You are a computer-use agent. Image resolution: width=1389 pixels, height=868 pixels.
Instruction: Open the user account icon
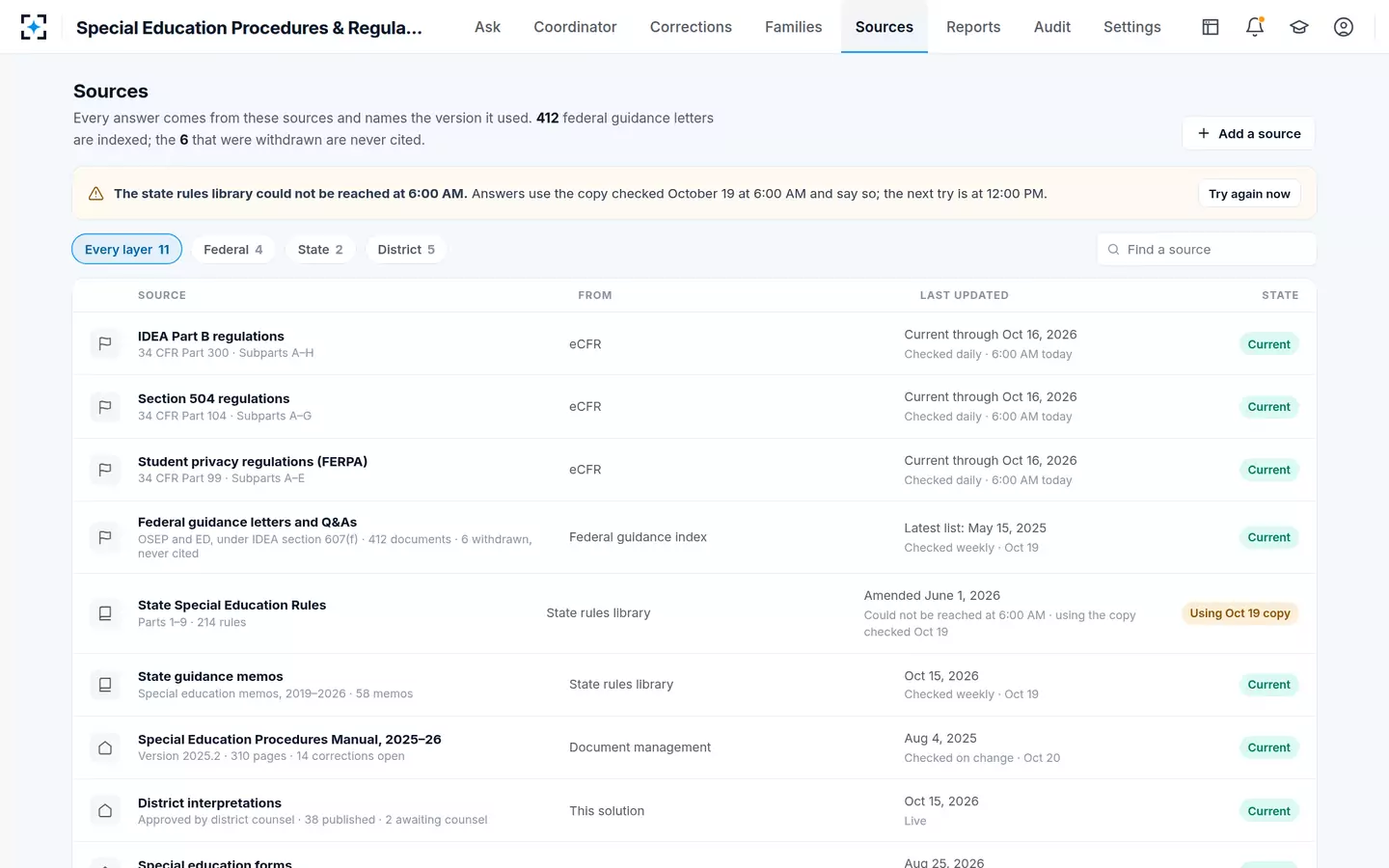click(x=1344, y=27)
